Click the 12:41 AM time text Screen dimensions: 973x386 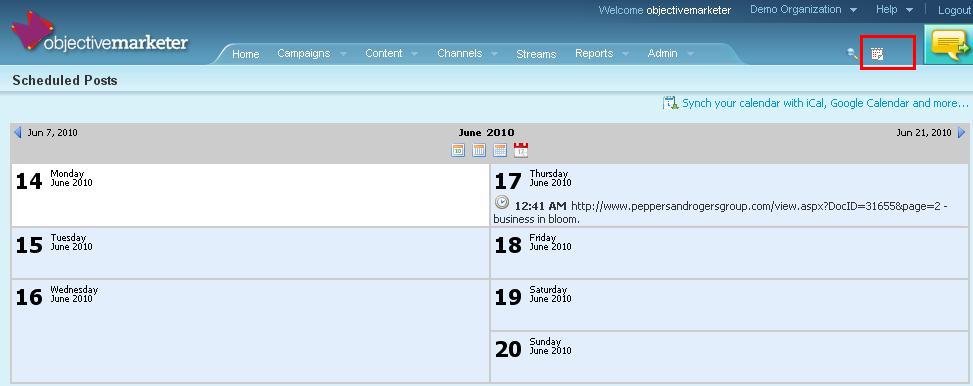540,207
